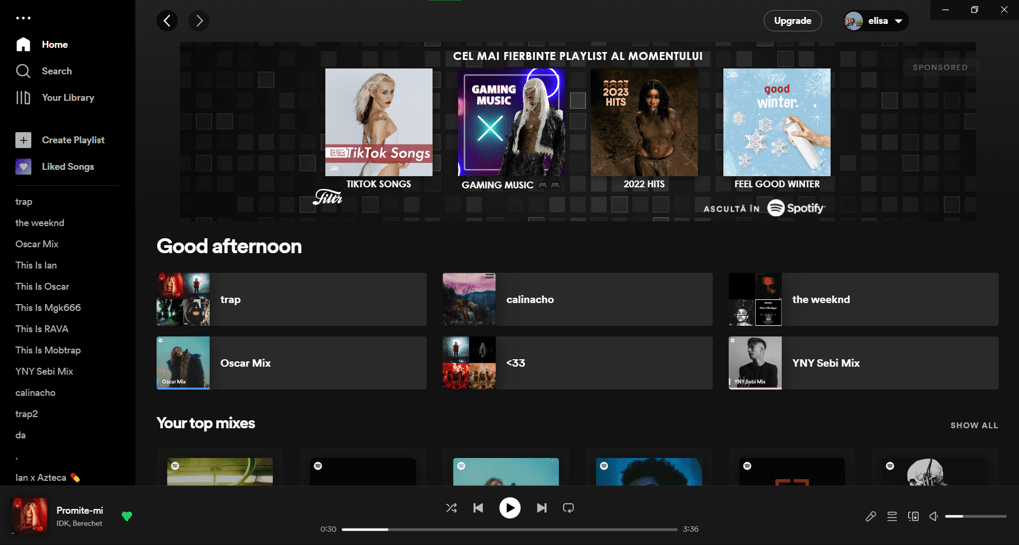Open the play queue
1019x546 pixels.
(x=892, y=517)
